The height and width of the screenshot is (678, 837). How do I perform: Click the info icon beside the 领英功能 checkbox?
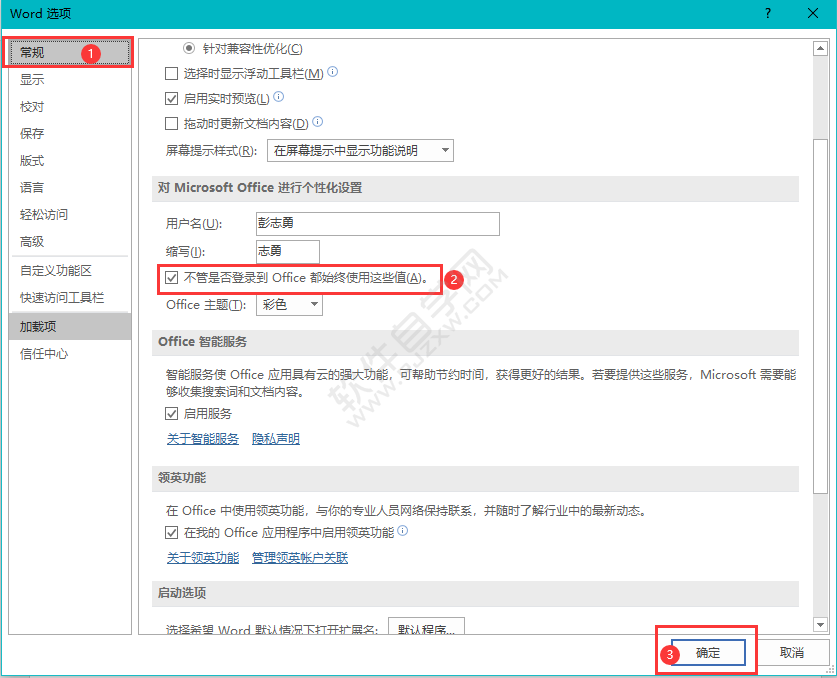tap(404, 531)
